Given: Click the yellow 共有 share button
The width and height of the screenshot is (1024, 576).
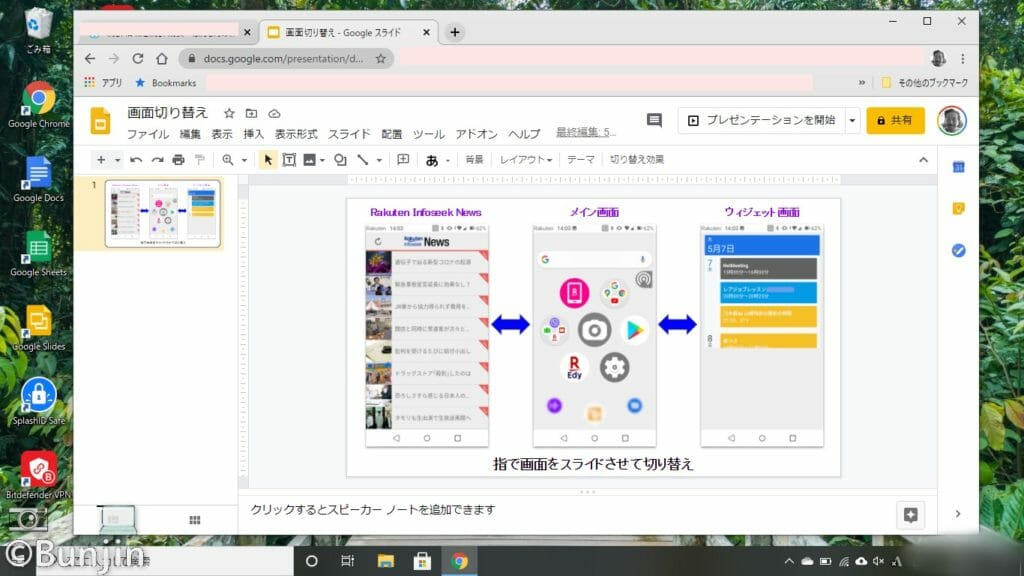Looking at the screenshot, I should tap(895, 120).
